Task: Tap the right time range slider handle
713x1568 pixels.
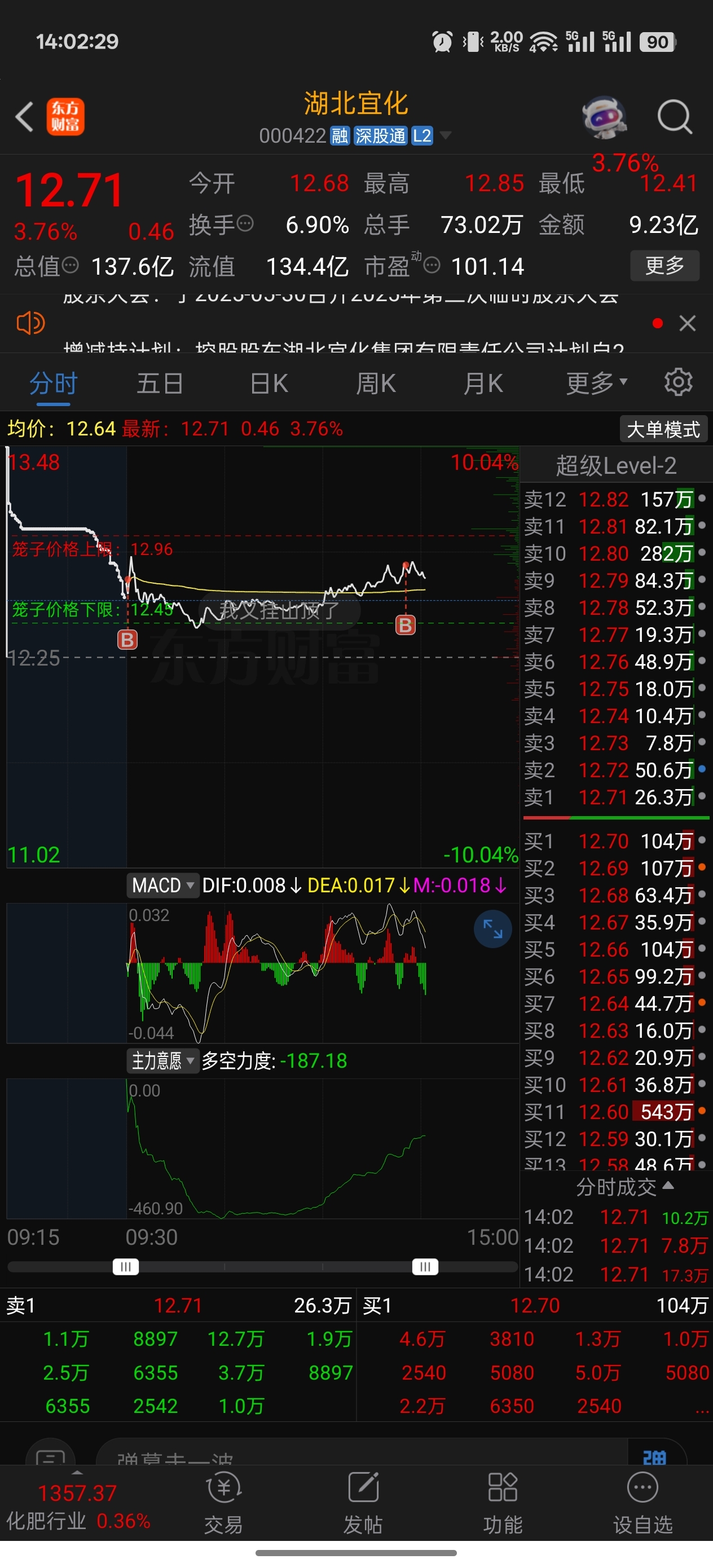Action: (x=425, y=1267)
